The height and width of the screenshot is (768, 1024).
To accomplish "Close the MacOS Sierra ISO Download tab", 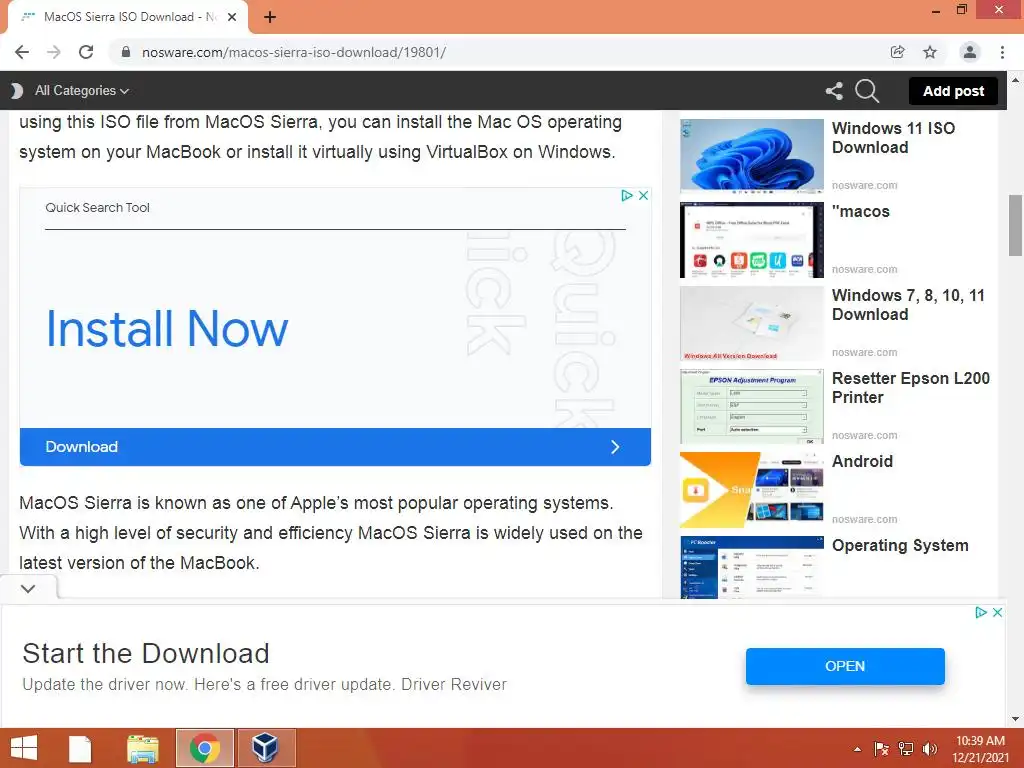I will click(232, 17).
